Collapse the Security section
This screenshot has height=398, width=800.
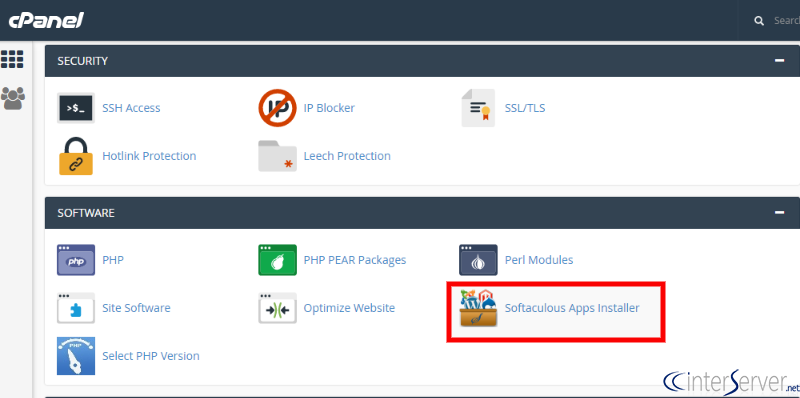[x=779, y=61]
